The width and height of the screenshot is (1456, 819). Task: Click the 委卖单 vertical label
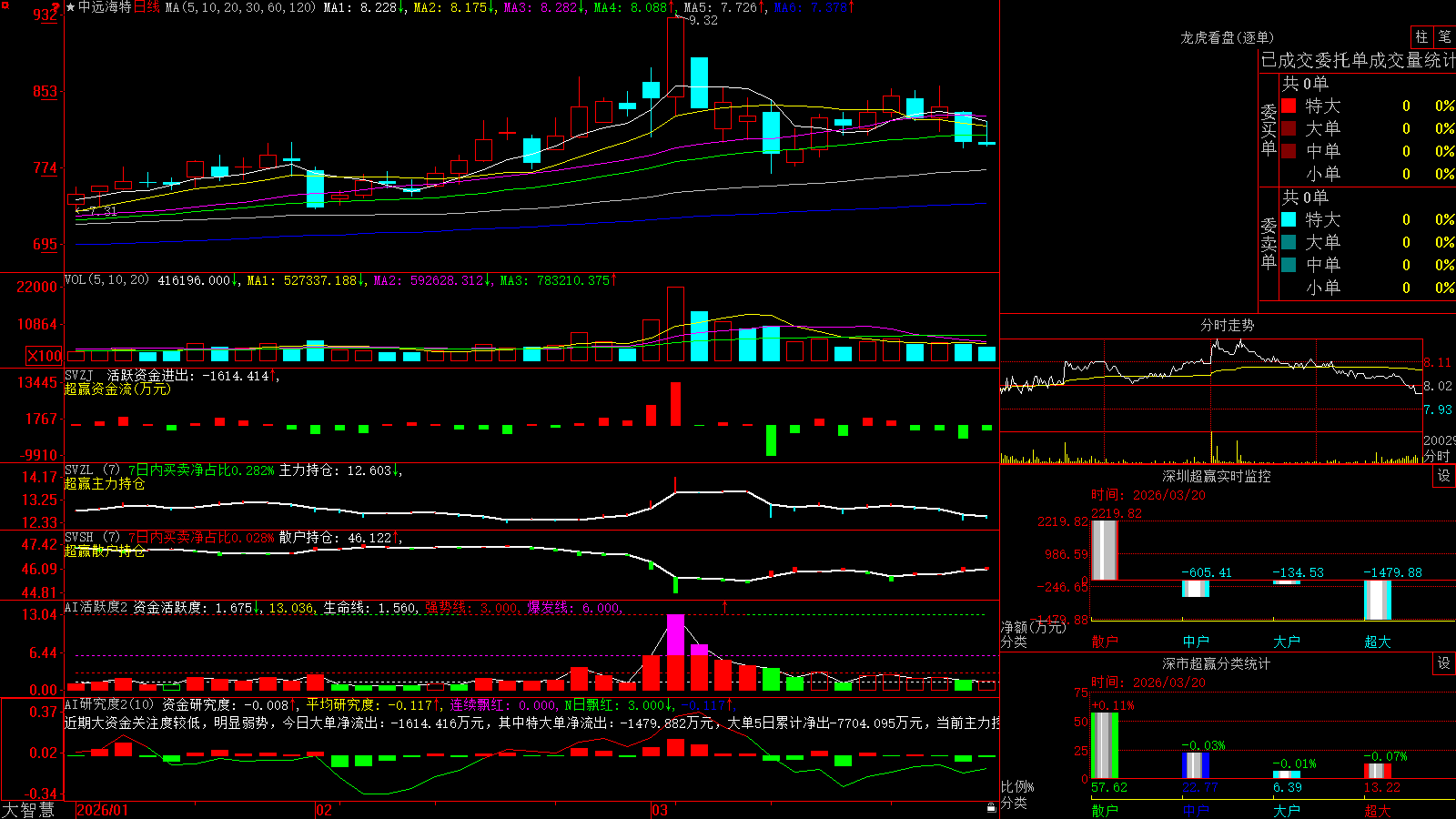(x=1269, y=244)
